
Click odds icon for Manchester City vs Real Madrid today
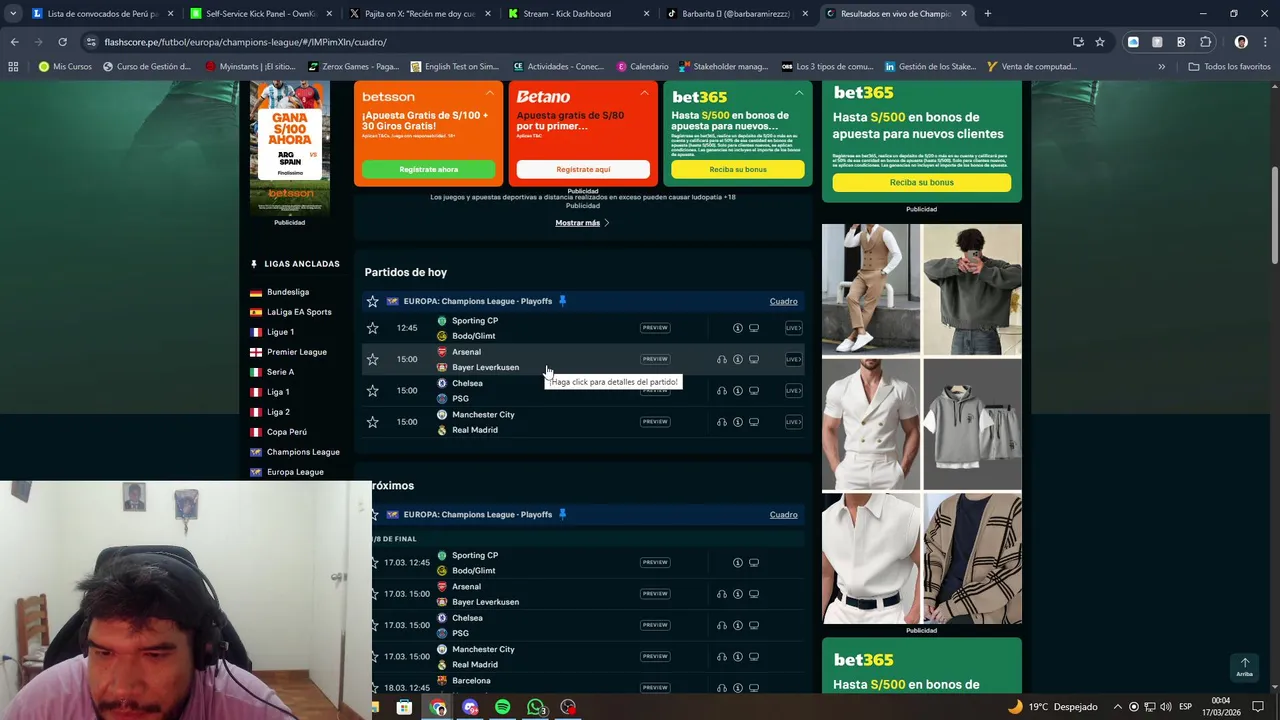tap(738, 422)
